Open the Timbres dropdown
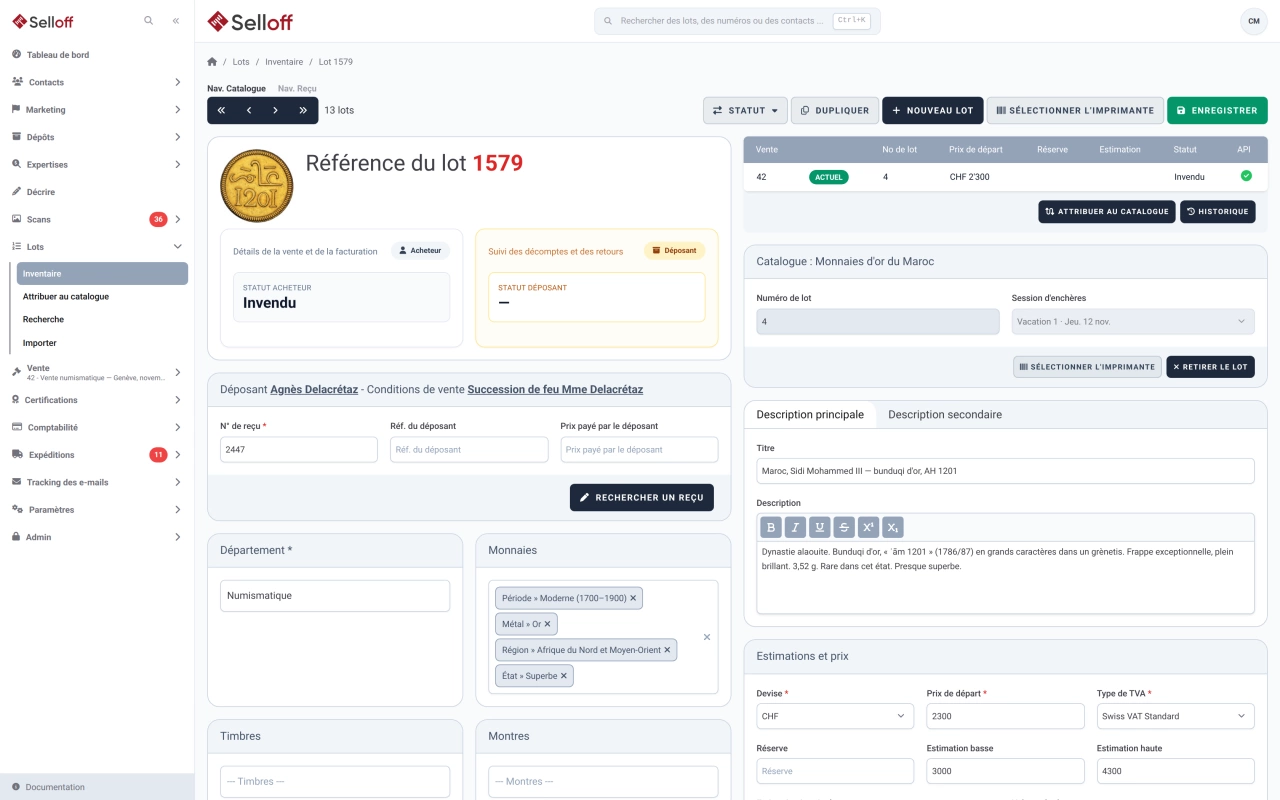This screenshot has width=1280, height=800. click(x=335, y=782)
